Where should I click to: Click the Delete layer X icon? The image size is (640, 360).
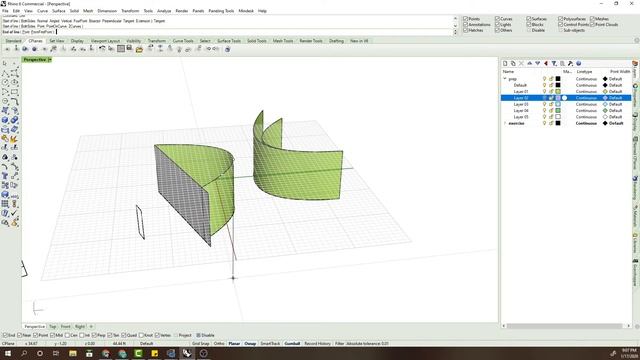point(521,64)
